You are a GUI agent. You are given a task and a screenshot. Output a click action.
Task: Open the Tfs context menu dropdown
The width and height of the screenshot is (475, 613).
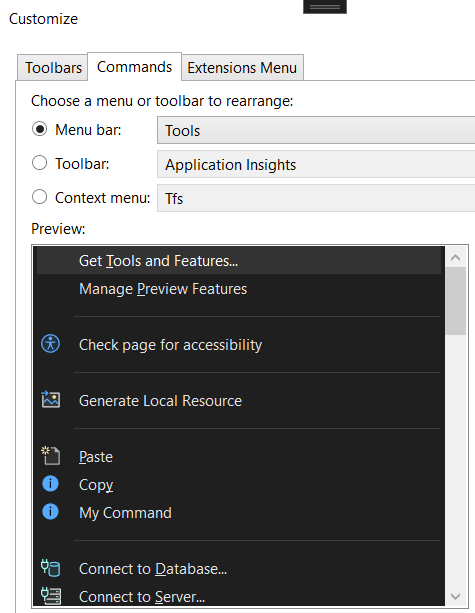coord(316,198)
